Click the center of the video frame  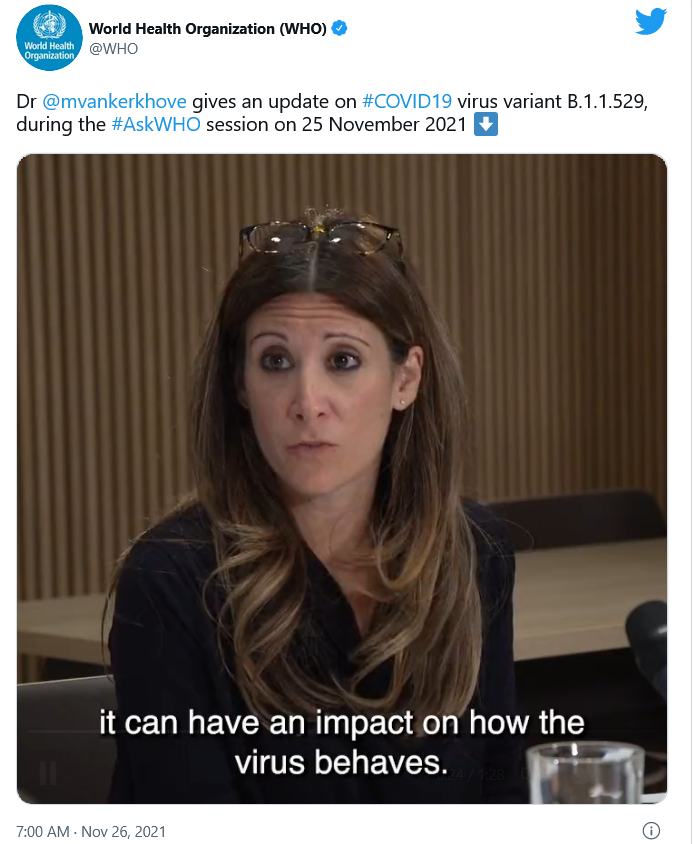pos(342,479)
